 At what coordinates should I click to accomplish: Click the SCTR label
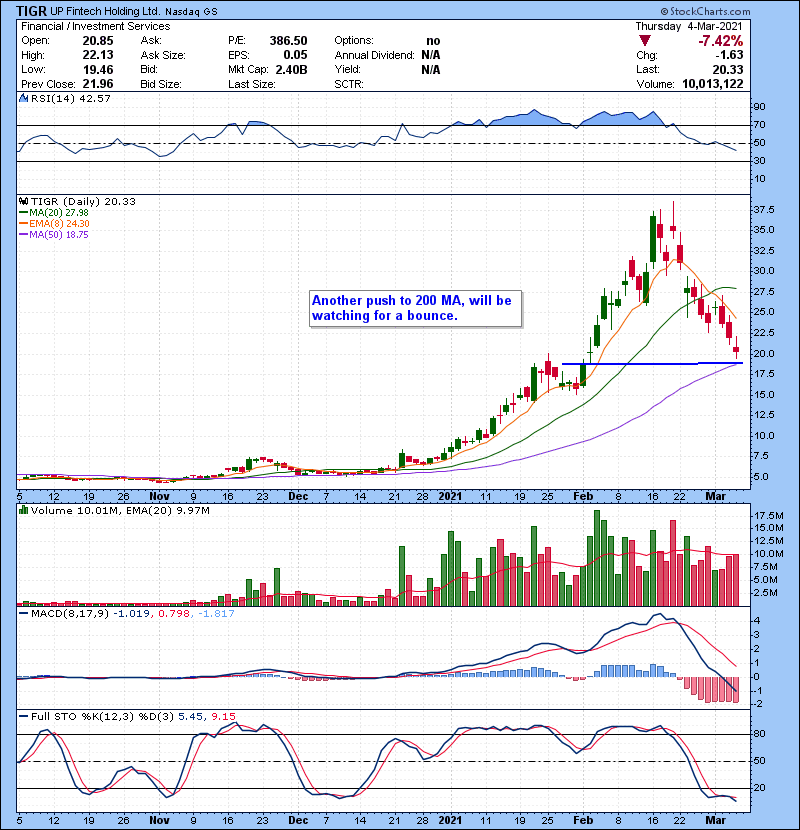pyautogui.click(x=349, y=84)
